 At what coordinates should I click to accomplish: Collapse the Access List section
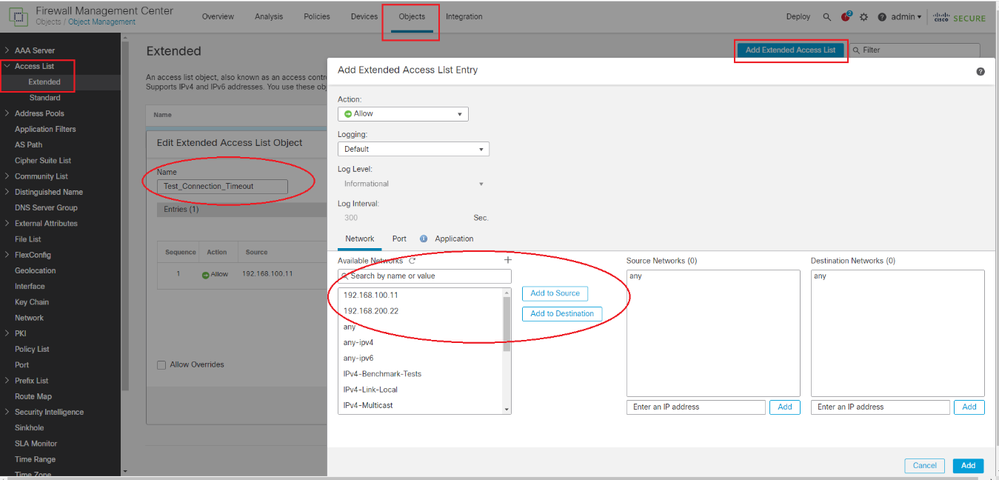pos(6,66)
